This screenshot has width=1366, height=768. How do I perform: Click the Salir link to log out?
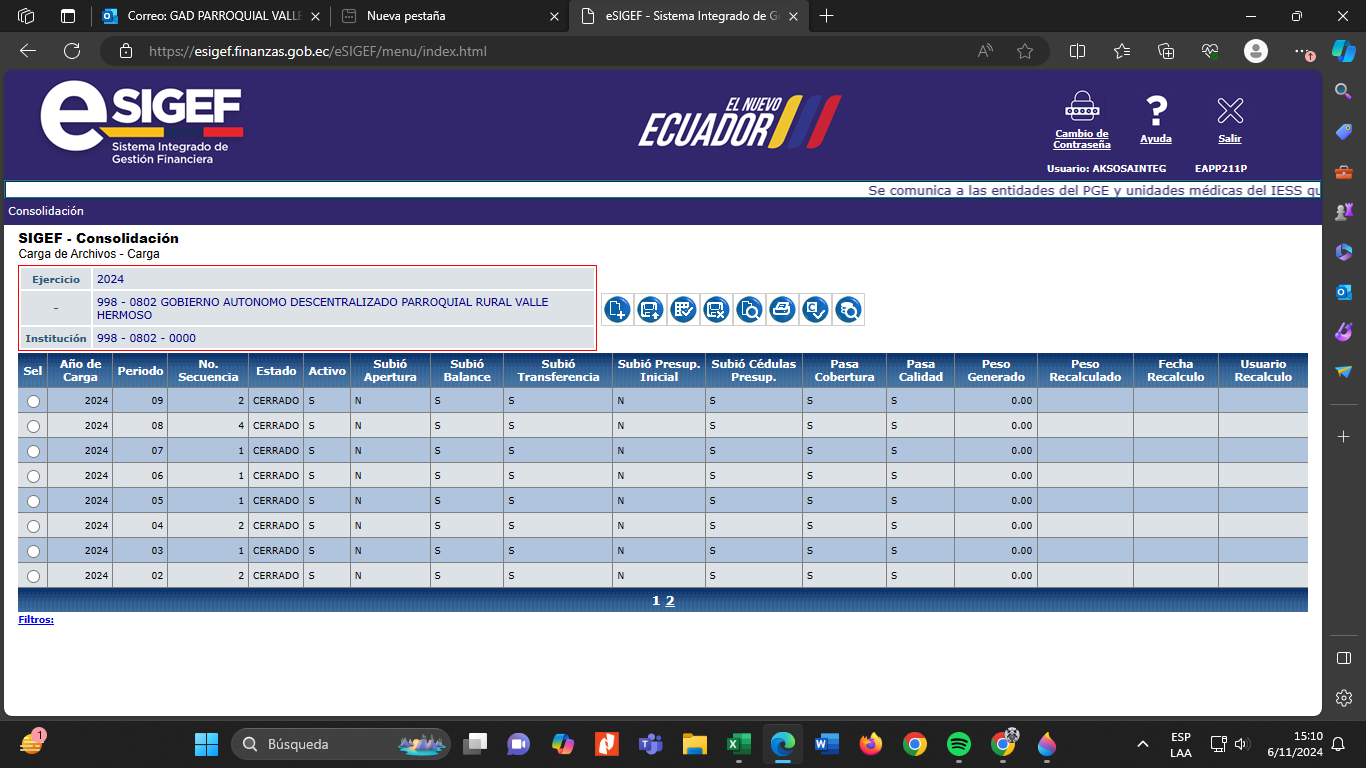[1229, 139]
